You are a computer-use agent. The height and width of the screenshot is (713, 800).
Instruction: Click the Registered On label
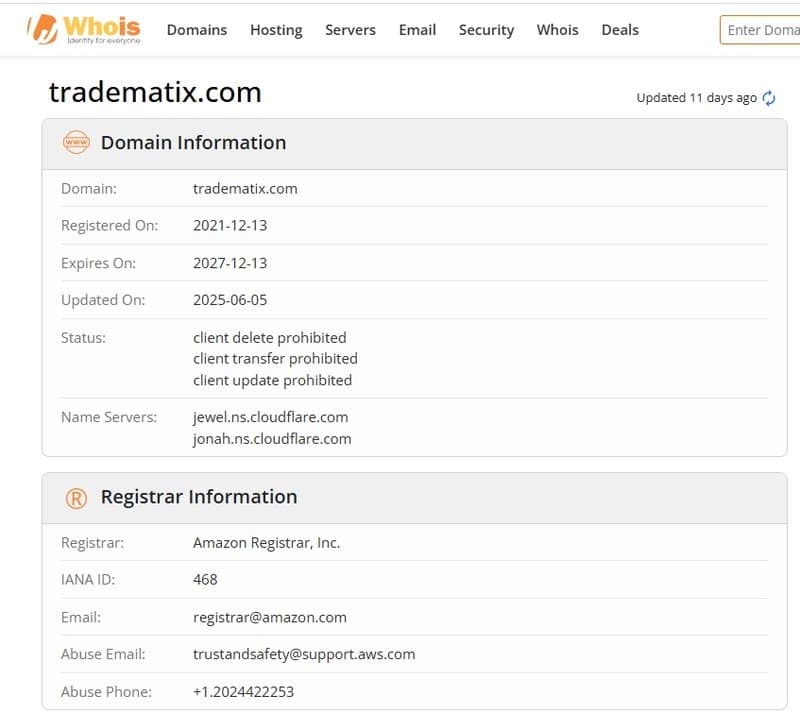click(x=110, y=226)
